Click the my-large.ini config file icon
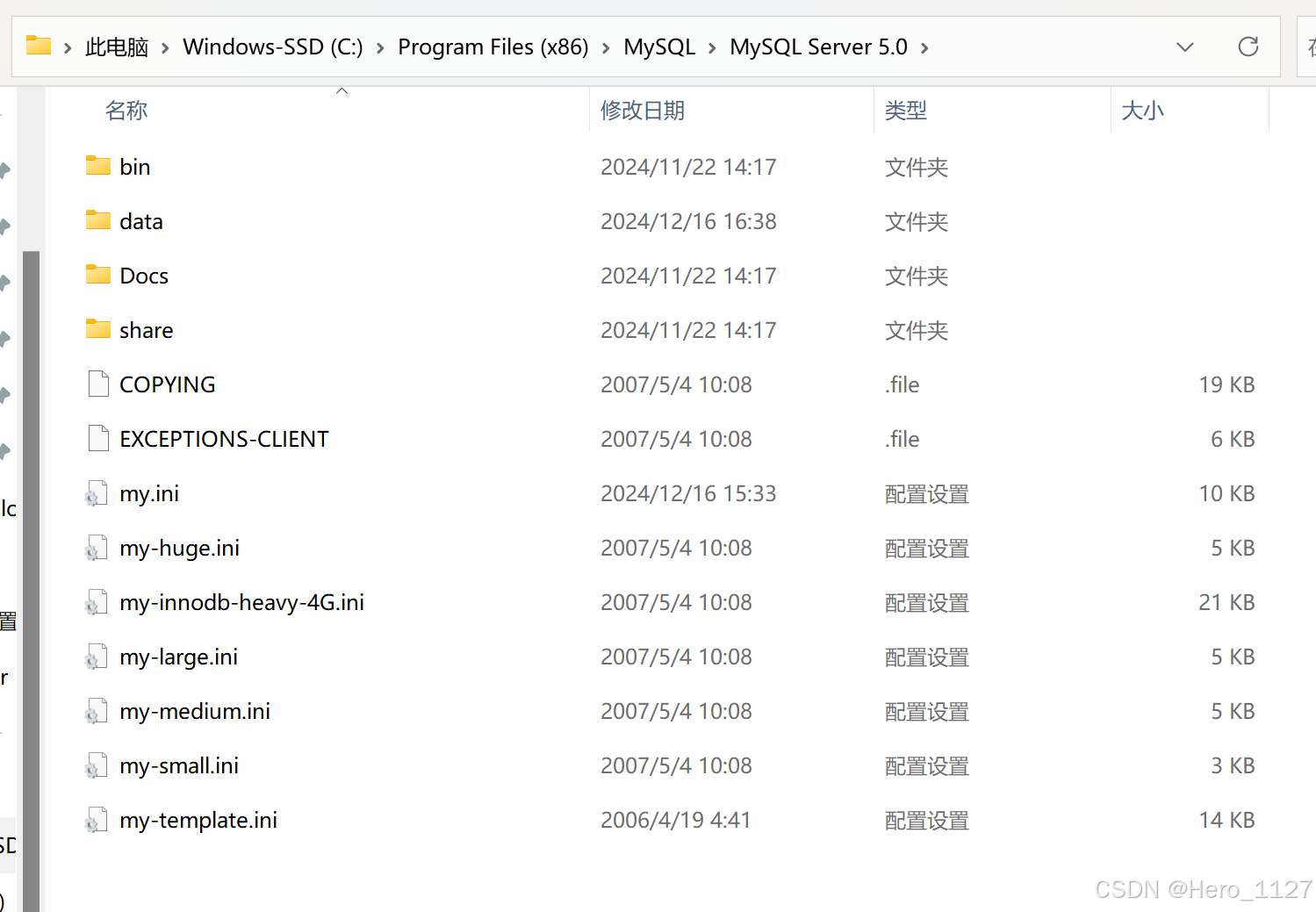The image size is (1316, 912). (x=97, y=657)
